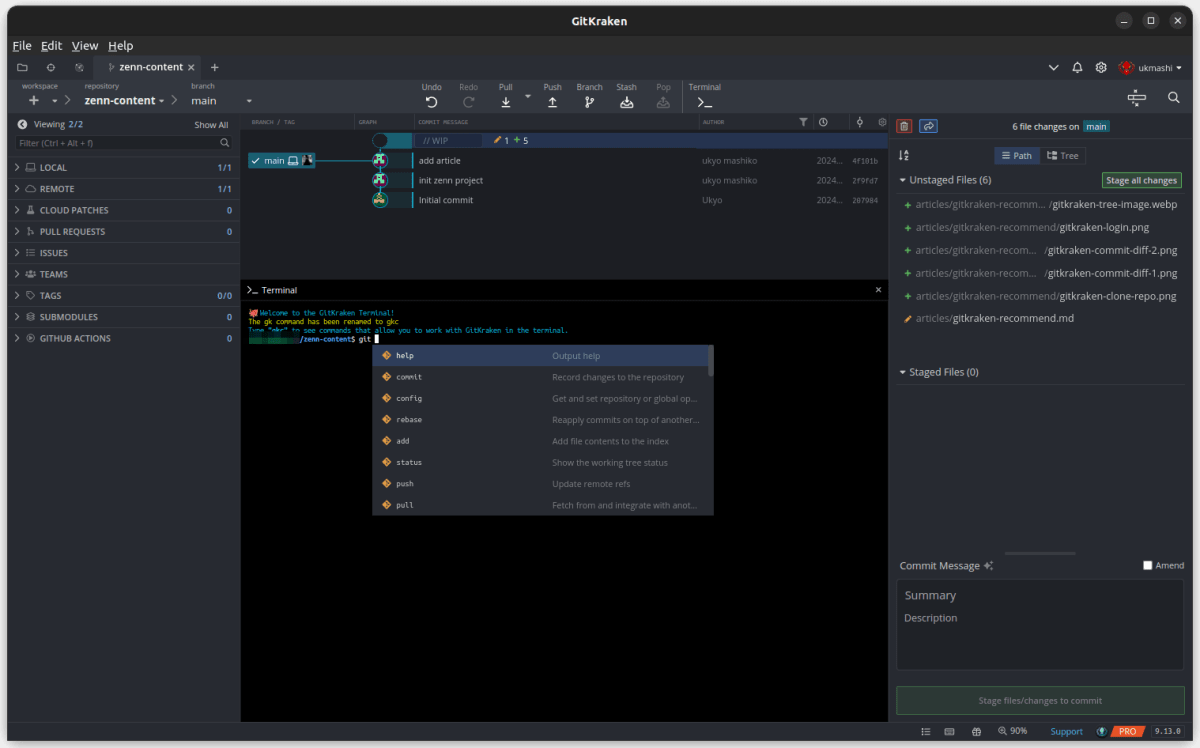1200x748 pixels.
Task: Open the Cloud Workspaces globe icon
Action: click(x=79, y=67)
